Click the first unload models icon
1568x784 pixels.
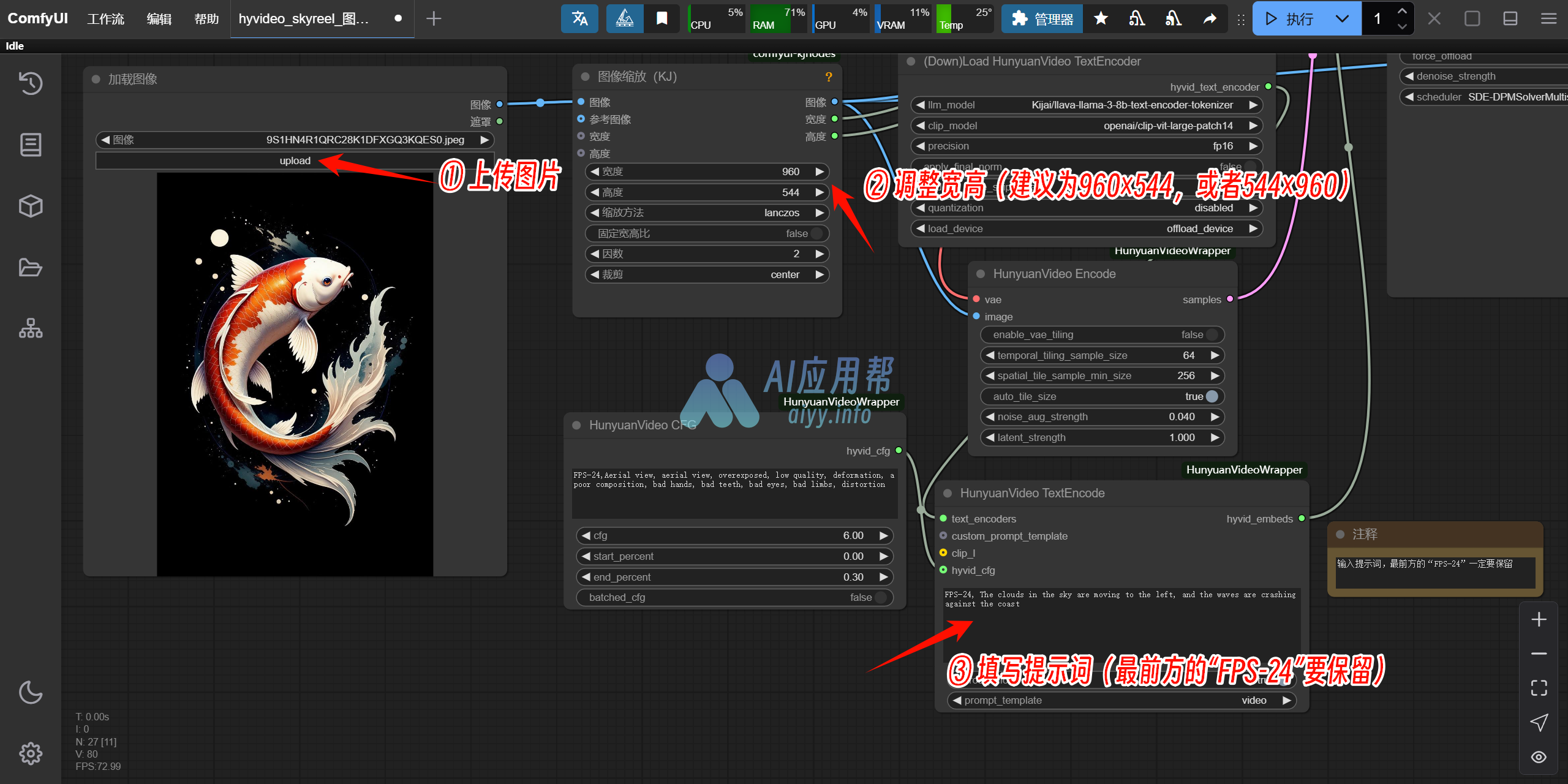[x=1137, y=18]
